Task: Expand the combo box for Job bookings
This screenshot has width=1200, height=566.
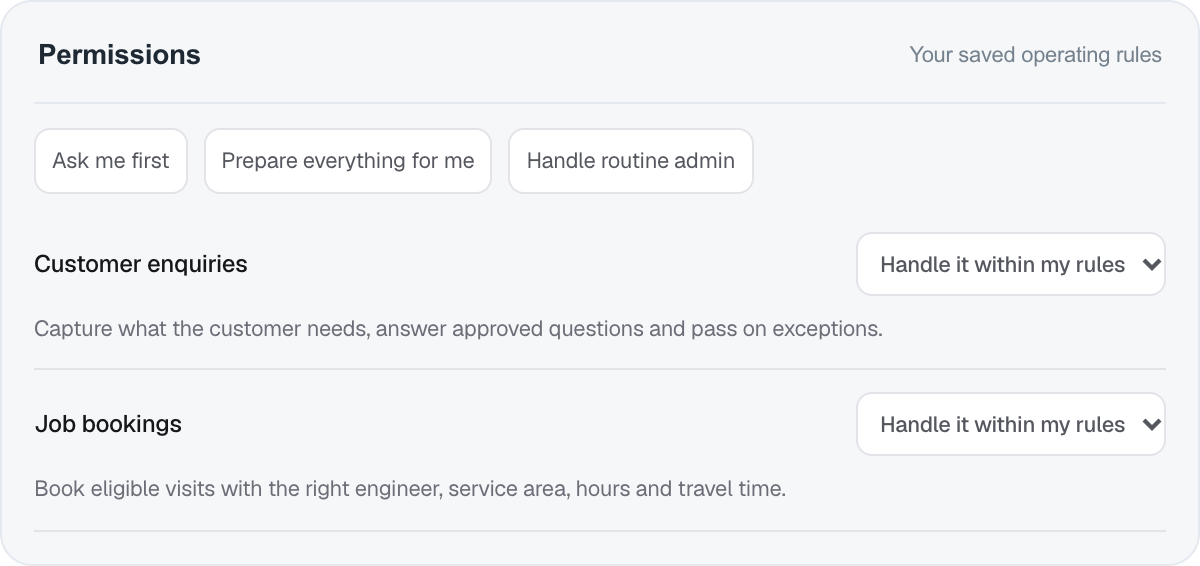Action: click(1011, 425)
